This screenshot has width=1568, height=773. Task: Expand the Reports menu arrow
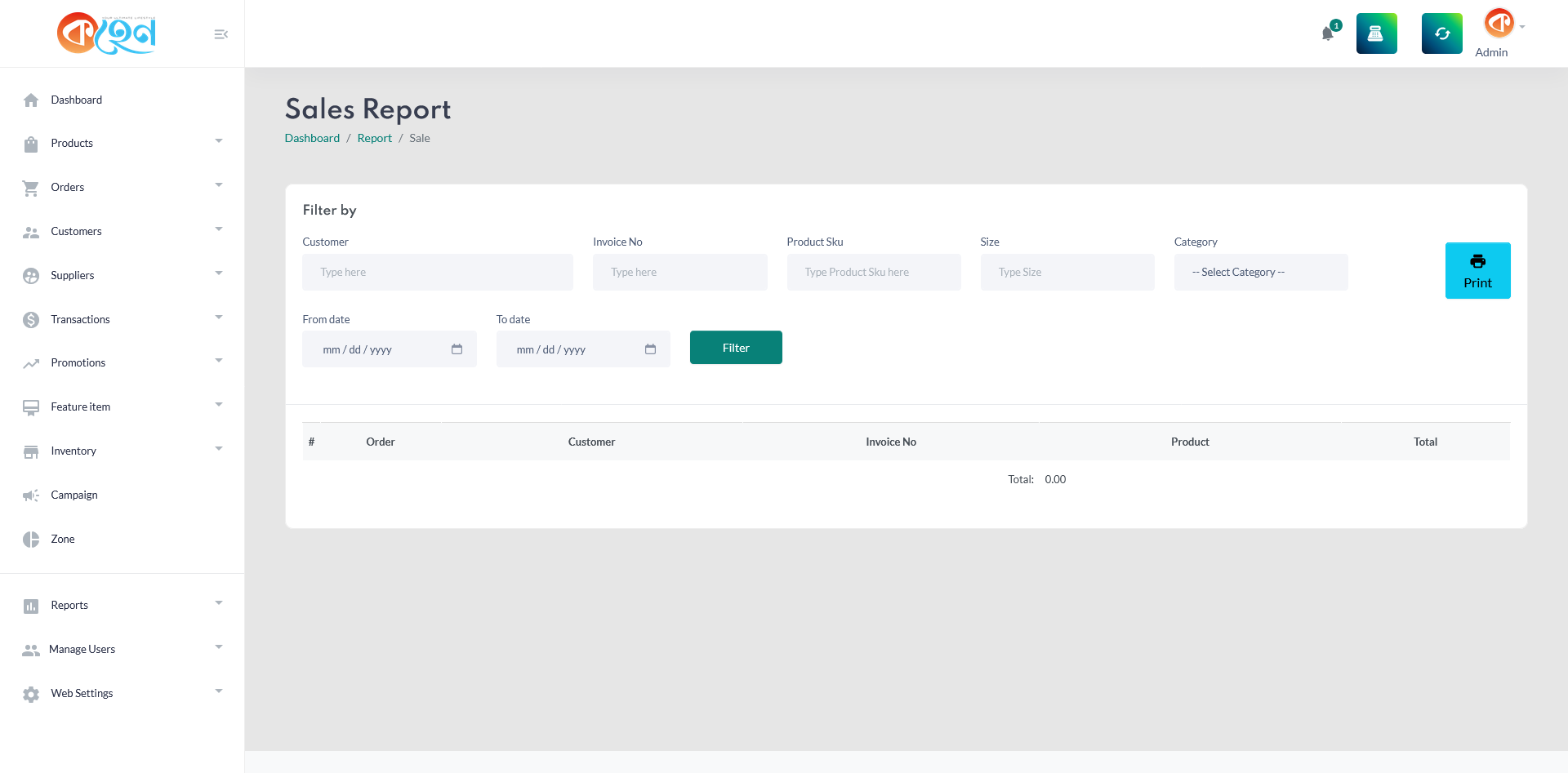tap(218, 604)
